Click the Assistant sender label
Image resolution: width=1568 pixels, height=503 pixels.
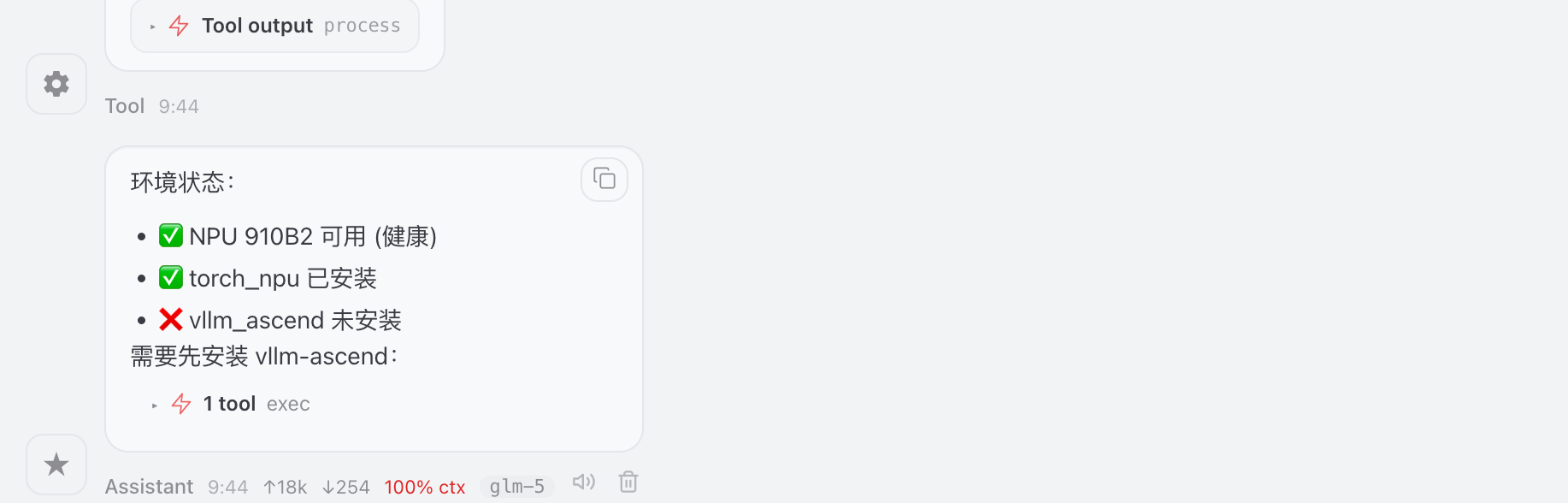point(149,487)
